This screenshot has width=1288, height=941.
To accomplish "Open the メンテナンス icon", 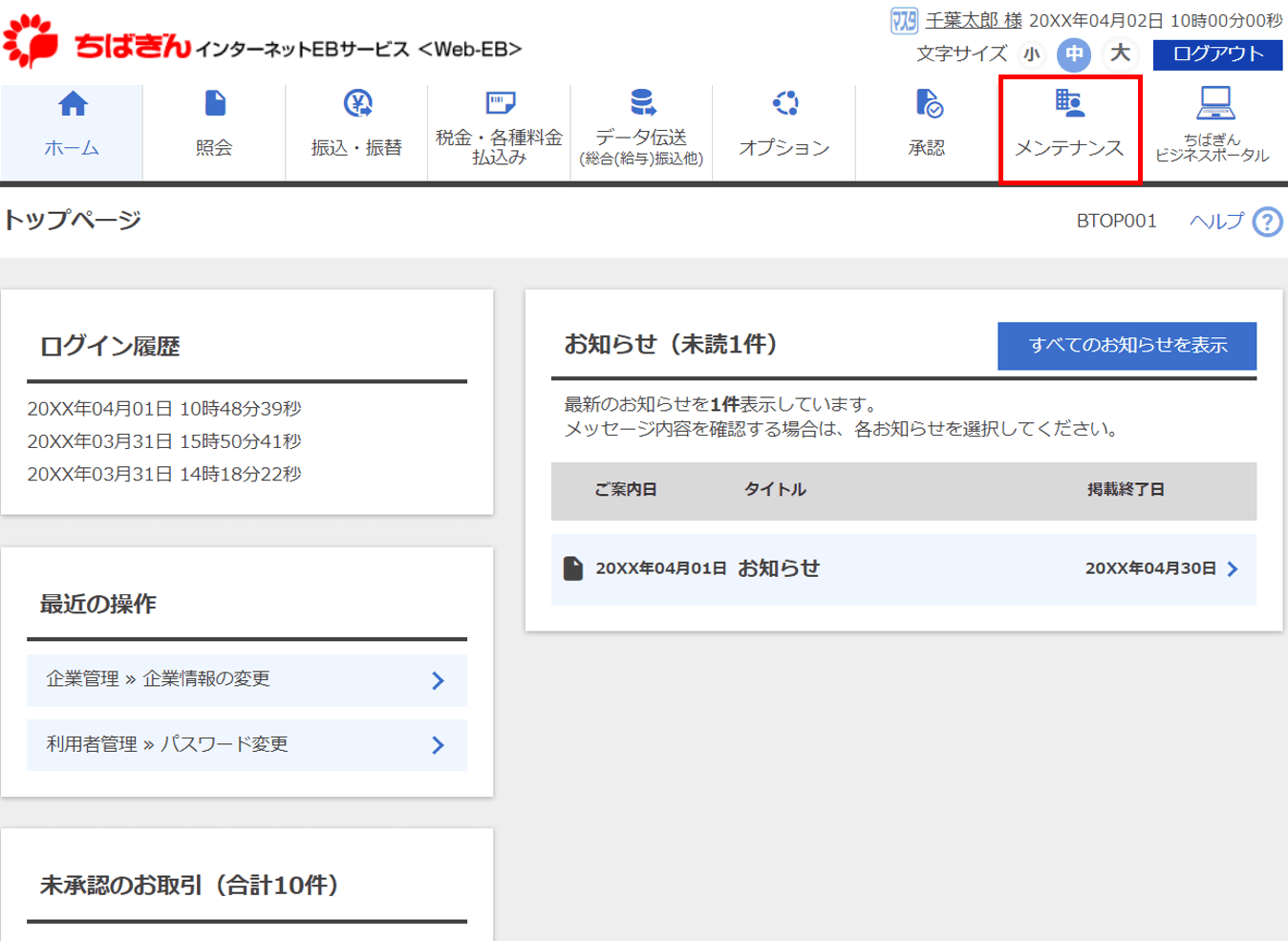I will (x=1069, y=103).
